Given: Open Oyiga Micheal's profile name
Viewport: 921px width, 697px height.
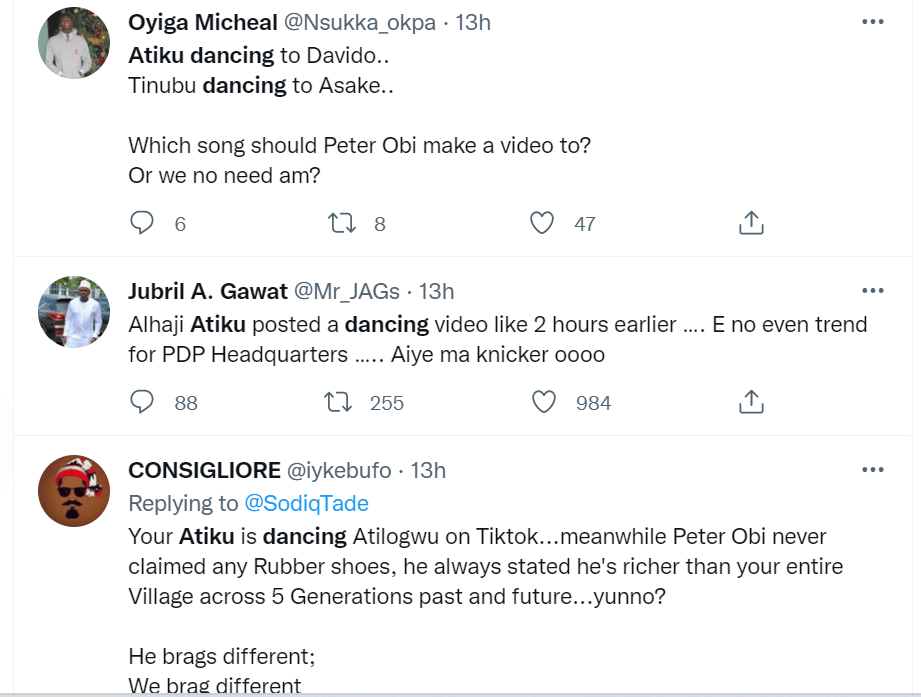Looking at the screenshot, I should pos(203,23).
